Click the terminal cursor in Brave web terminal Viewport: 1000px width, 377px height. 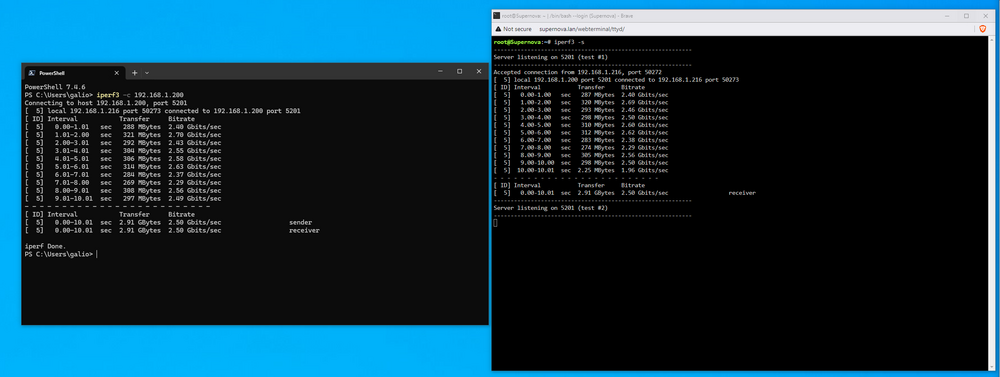point(496,223)
